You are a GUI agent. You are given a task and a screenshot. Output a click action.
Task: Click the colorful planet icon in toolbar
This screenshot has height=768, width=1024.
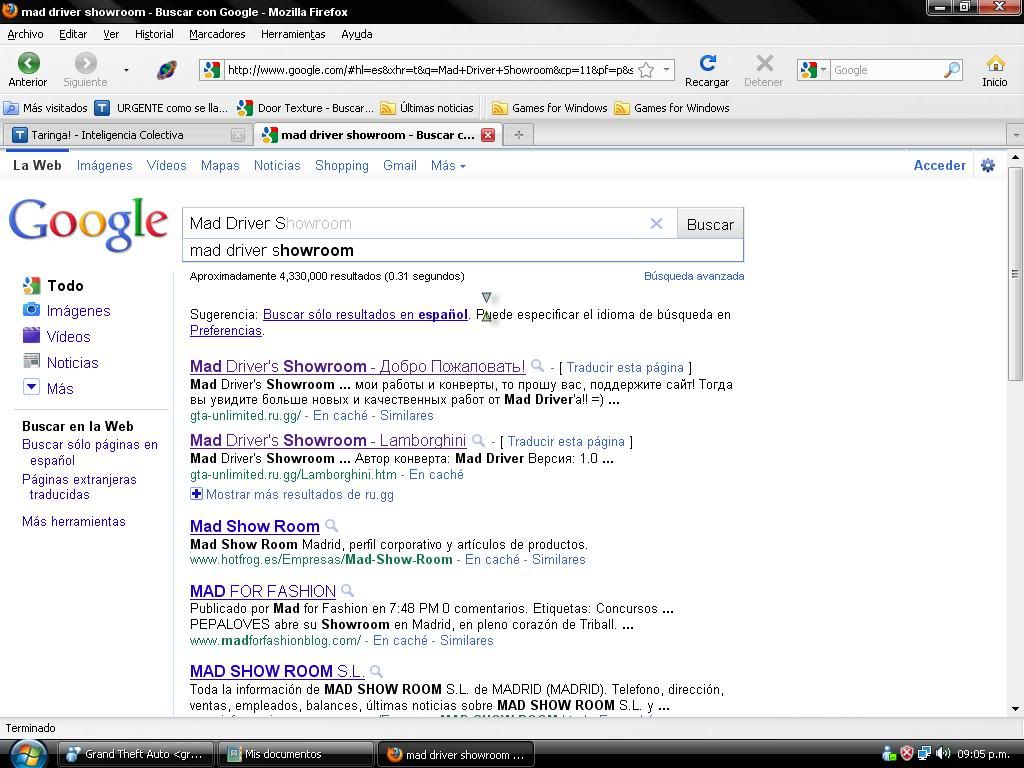coord(167,70)
